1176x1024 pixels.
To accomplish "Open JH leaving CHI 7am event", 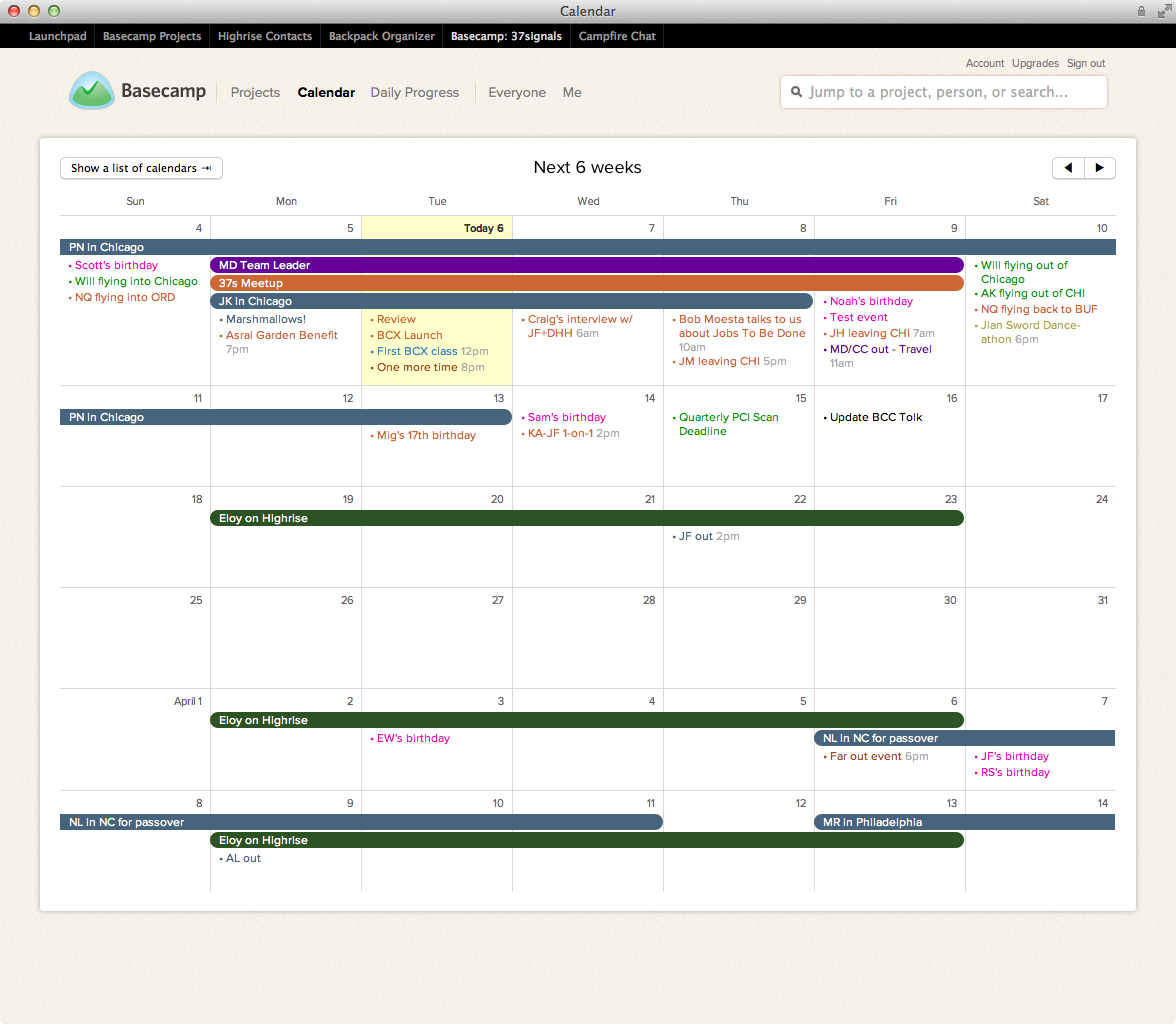I will tap(882, 333).
